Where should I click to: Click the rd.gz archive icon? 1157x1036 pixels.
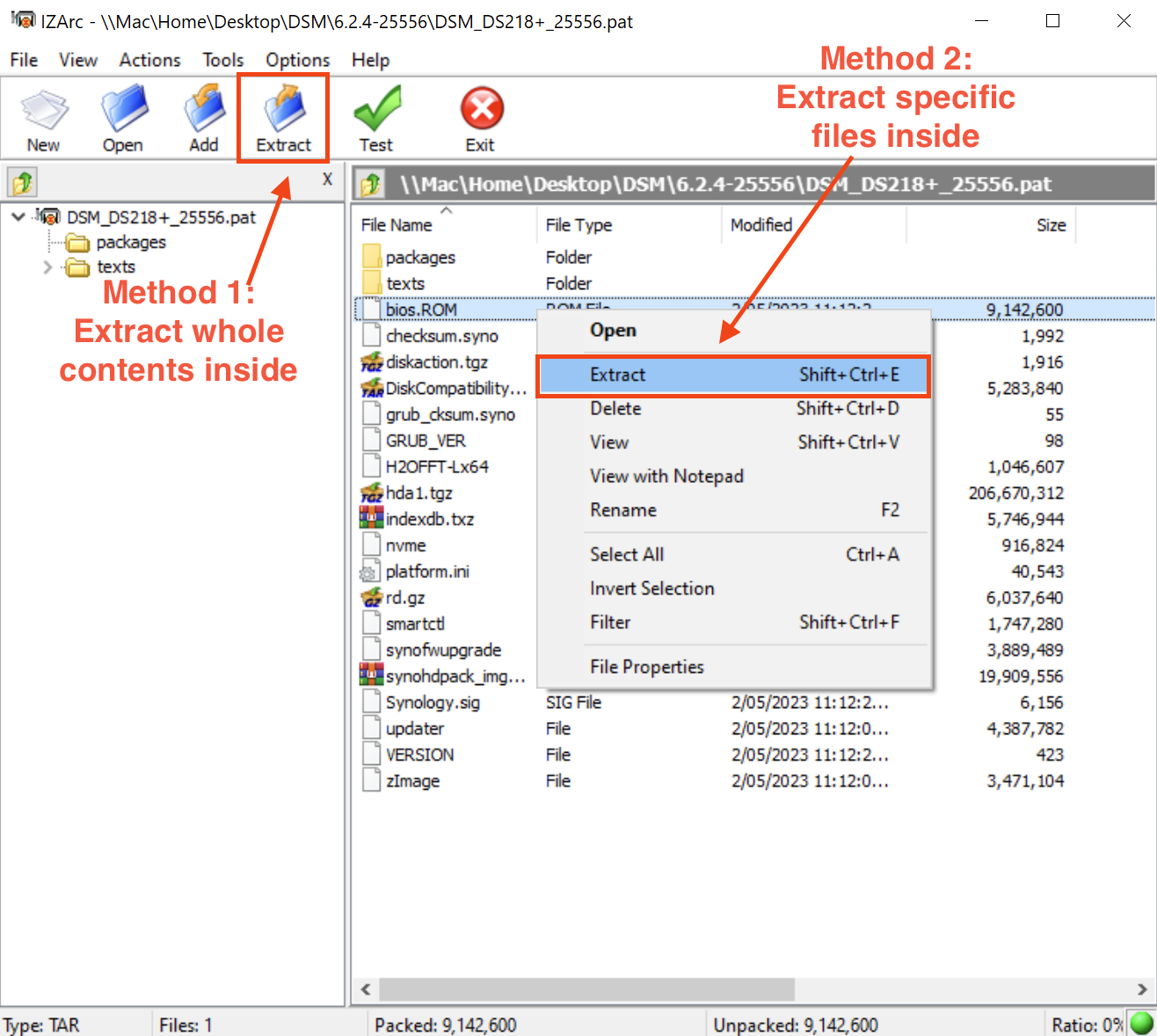[372, 598]
